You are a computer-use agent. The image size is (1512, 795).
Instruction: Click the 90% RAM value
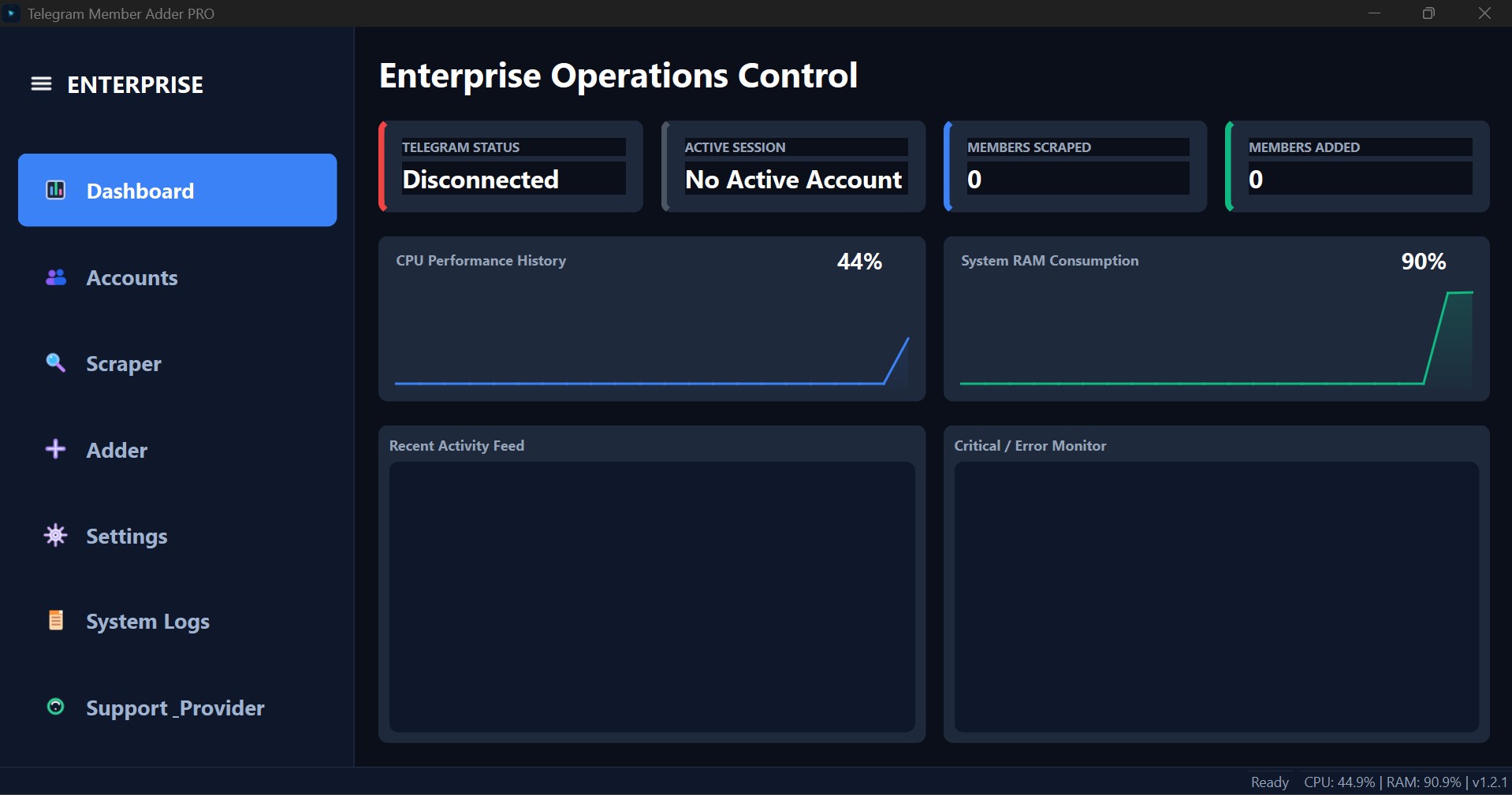1423,262
